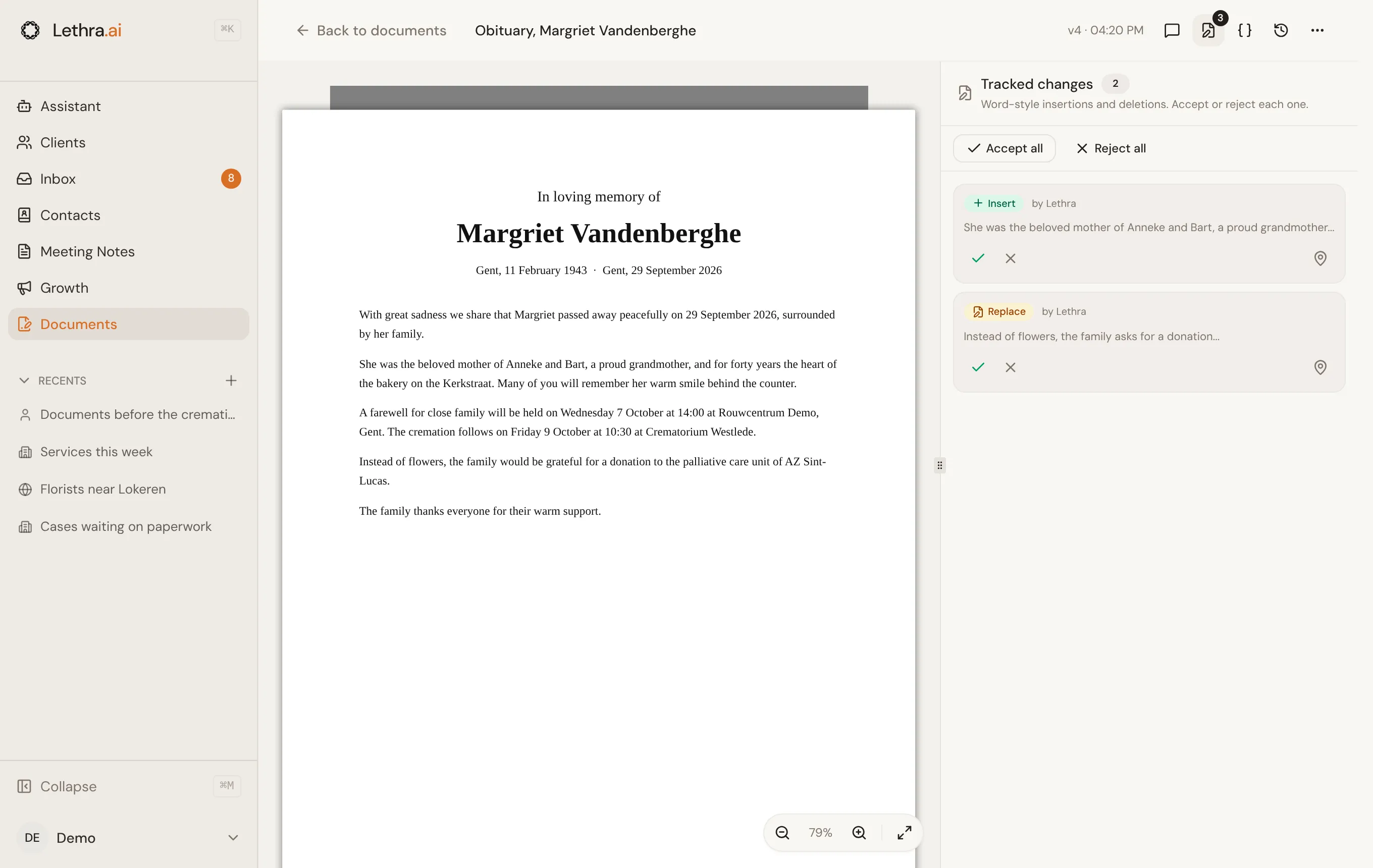
Task: Click the Tracked changes header icon
Action: pyautogui.click(x=965, y=93)
